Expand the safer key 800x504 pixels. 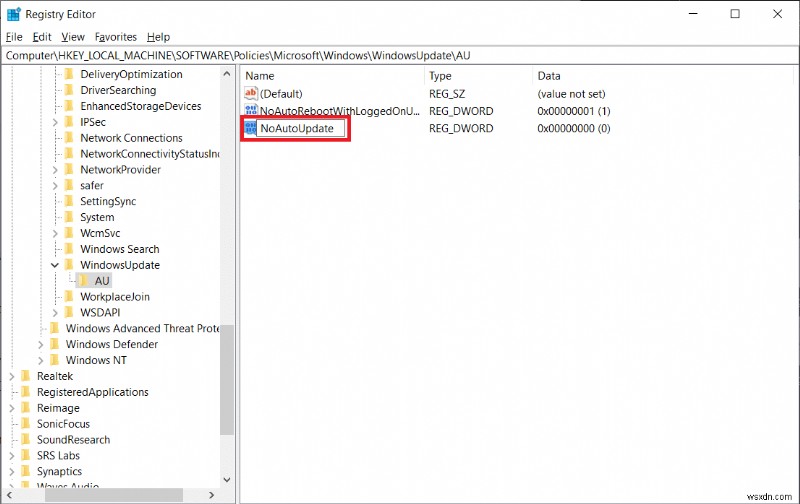(x=55, y=186)
